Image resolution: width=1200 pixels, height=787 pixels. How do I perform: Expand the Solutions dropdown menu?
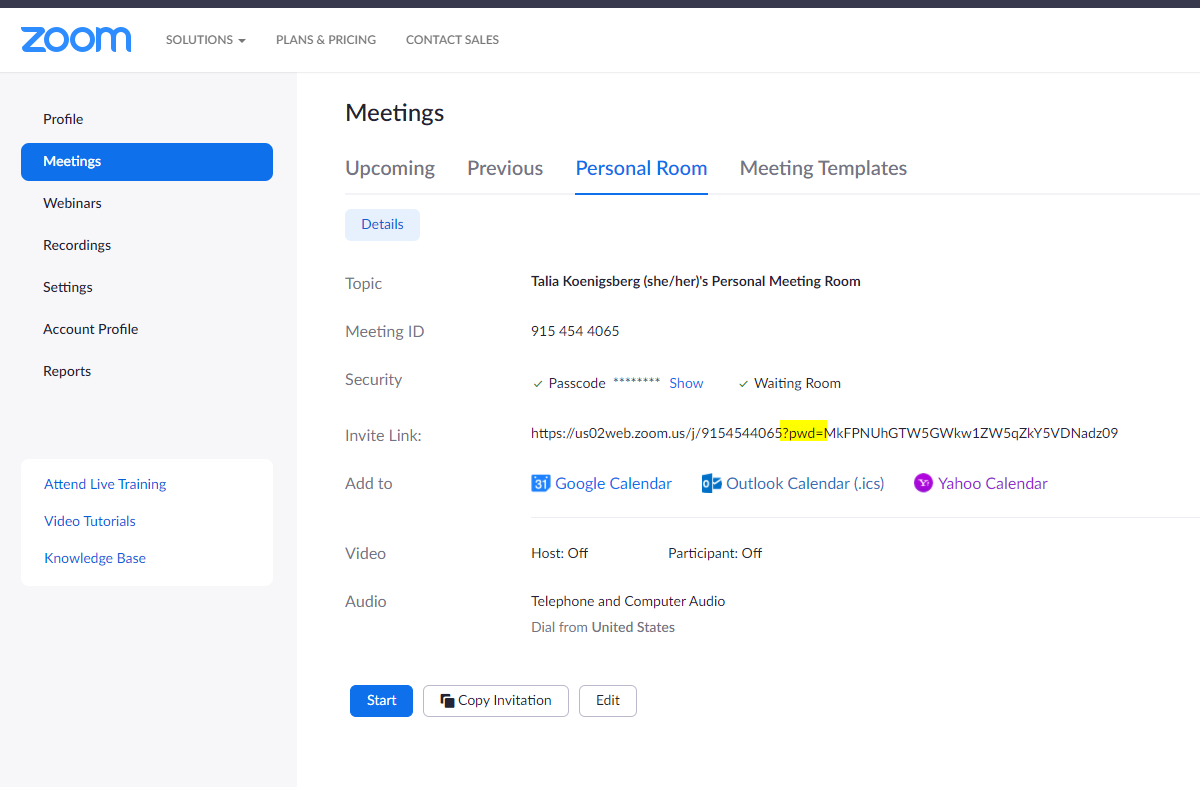click(x=205, y=40)
